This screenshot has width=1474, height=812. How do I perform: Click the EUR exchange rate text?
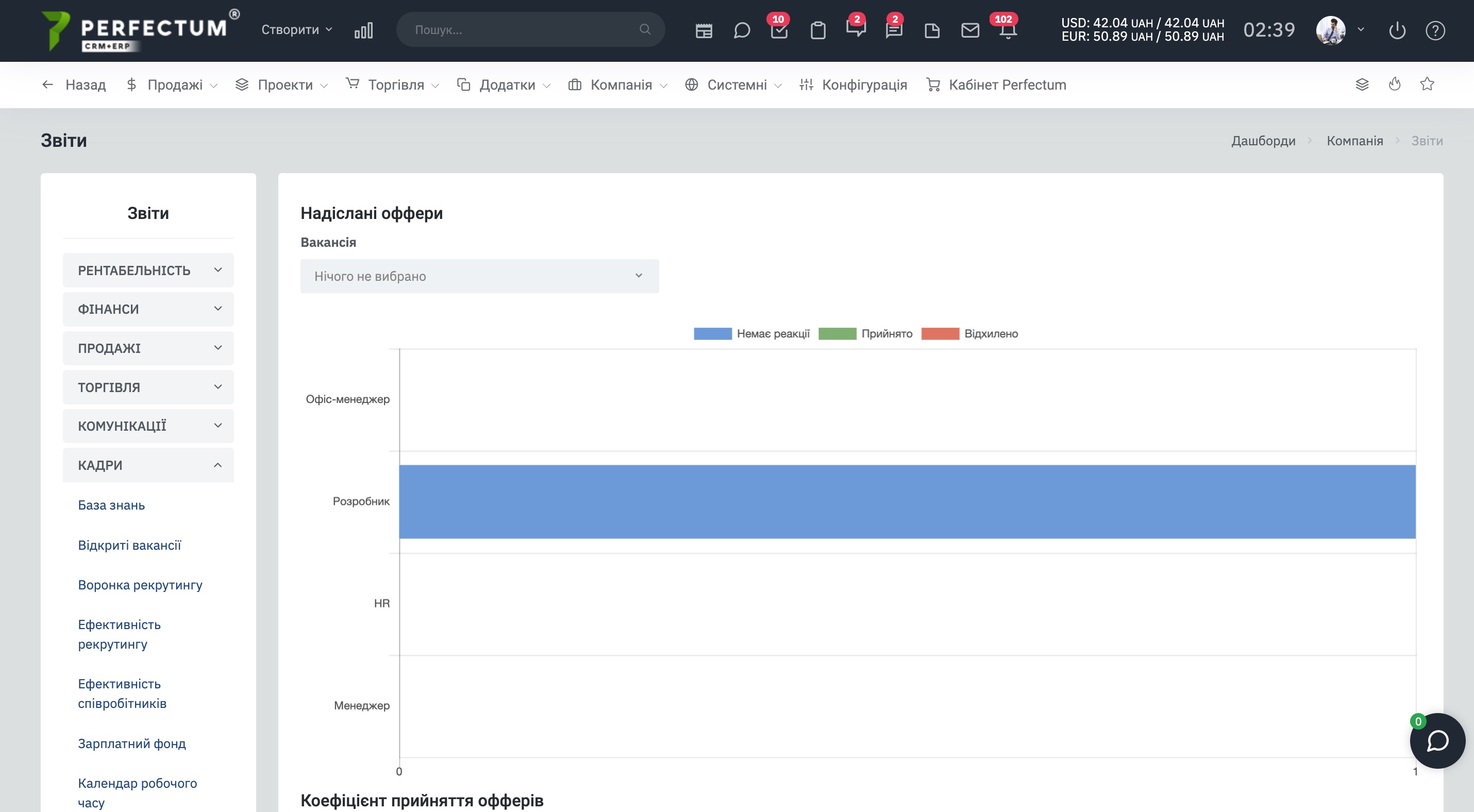(1143, 37)
